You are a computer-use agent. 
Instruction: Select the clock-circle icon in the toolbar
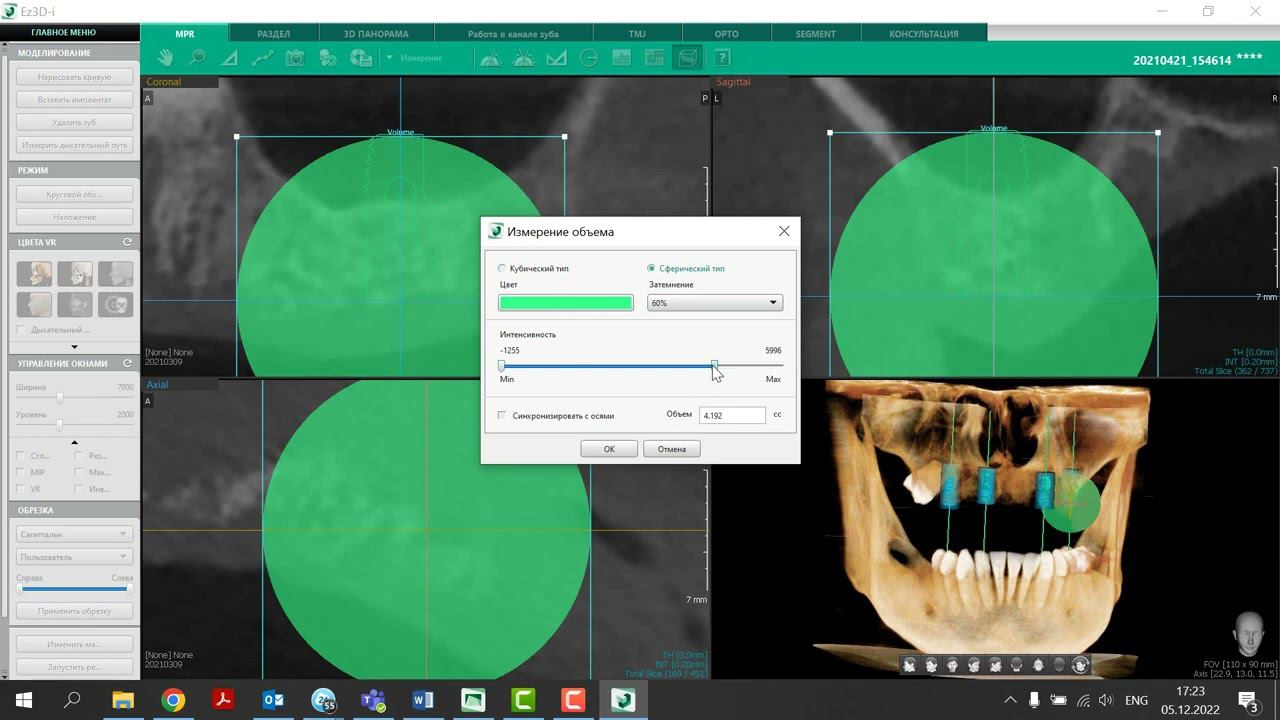coord(589,58)
